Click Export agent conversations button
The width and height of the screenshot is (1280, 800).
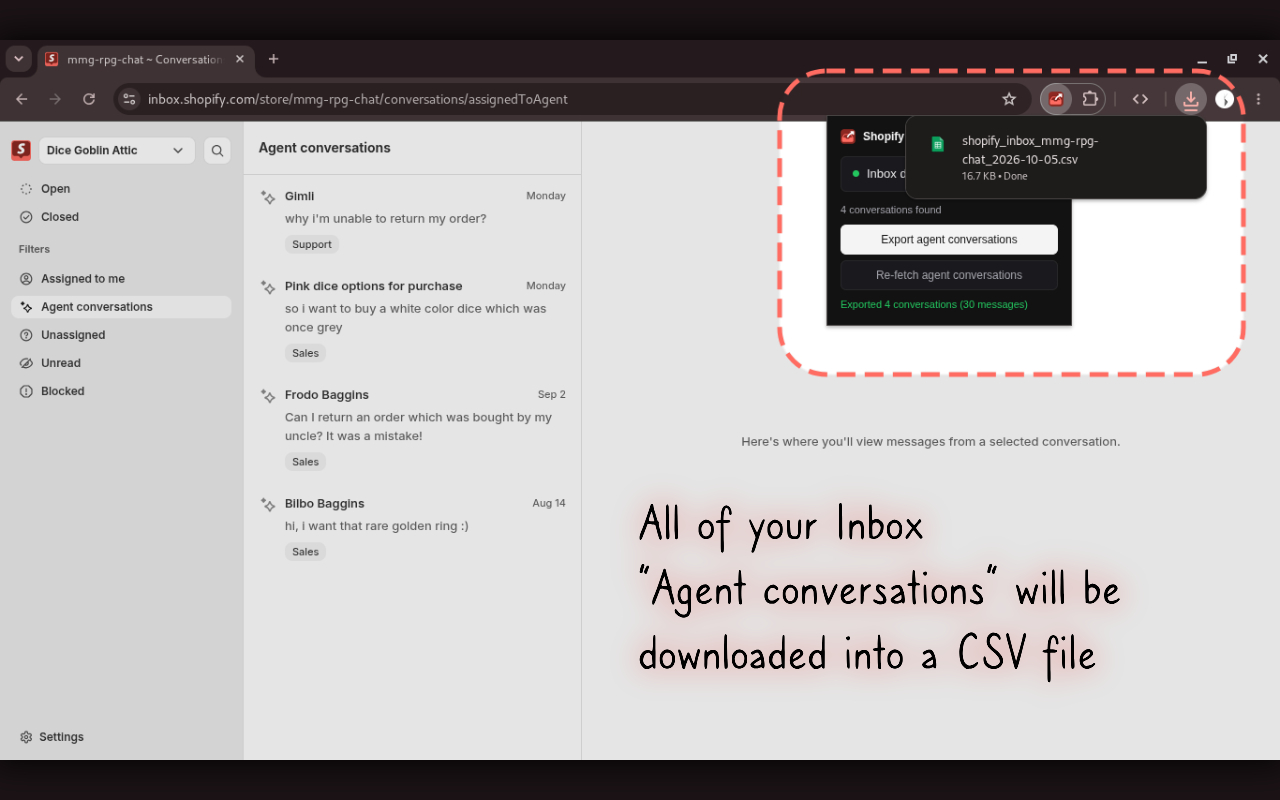click(949, 240)
